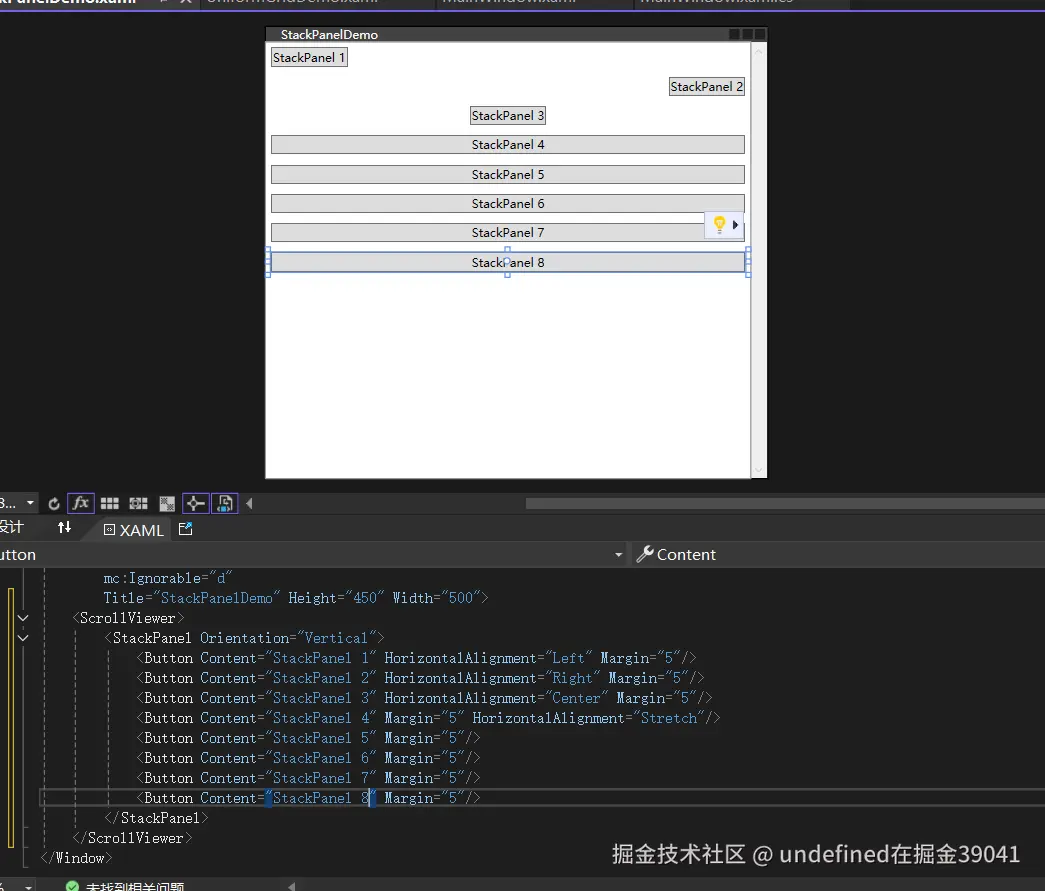Select the StackPanel 1 button in designer
The width and height of the screenshot is (1045, 891).
pyautogui.click(x=309, y=58)
